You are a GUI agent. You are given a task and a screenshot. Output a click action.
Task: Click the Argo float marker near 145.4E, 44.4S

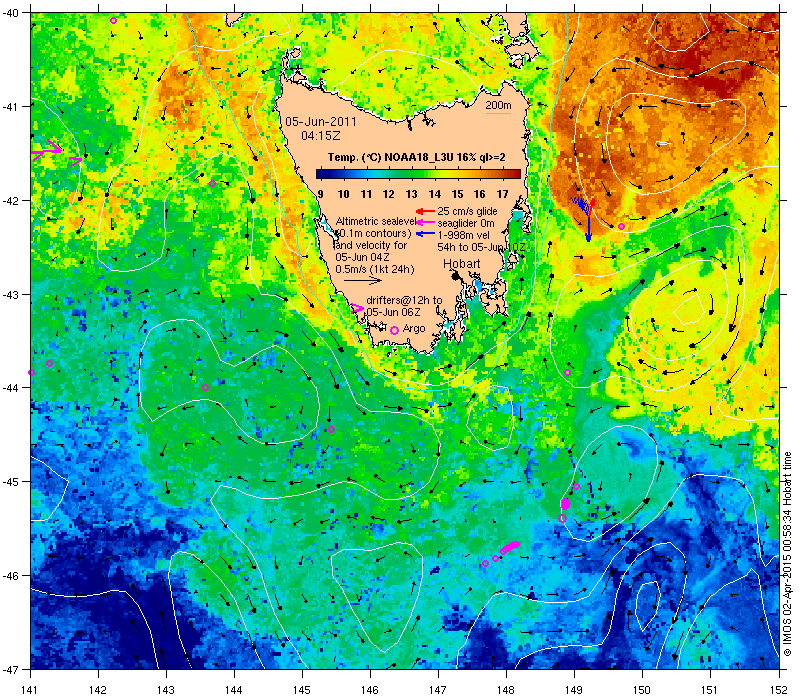[331, 430]
